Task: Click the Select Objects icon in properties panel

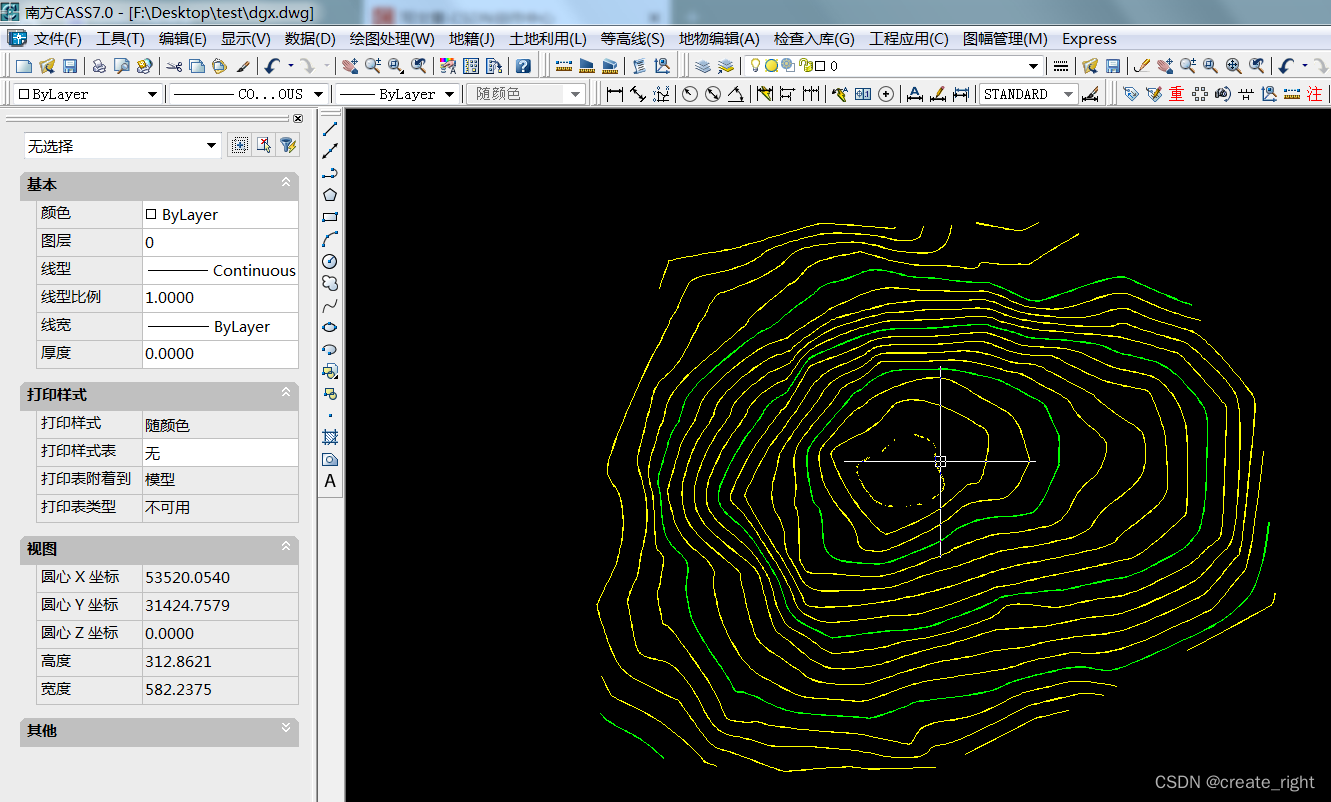Action: (x=263, y=145)
